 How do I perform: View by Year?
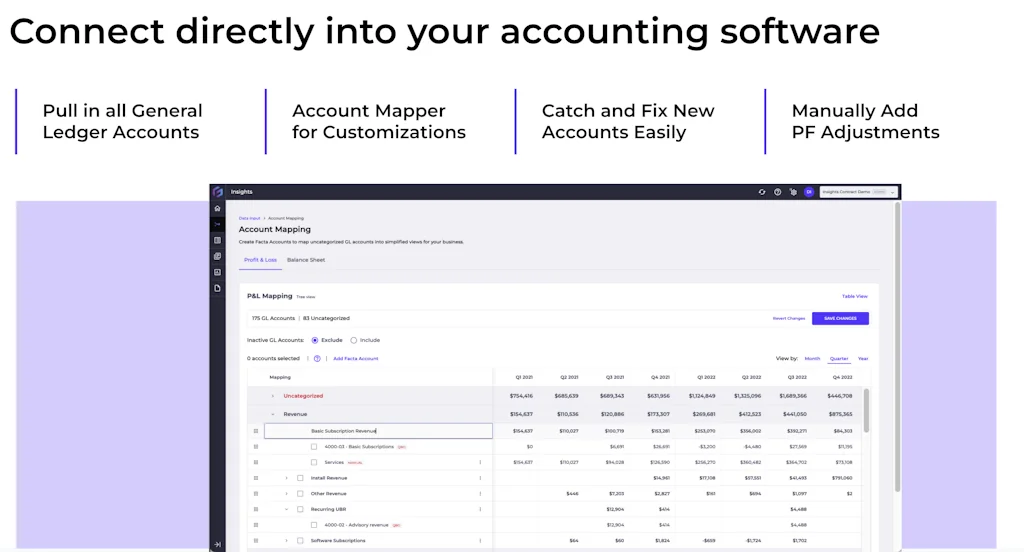[863, 359]
